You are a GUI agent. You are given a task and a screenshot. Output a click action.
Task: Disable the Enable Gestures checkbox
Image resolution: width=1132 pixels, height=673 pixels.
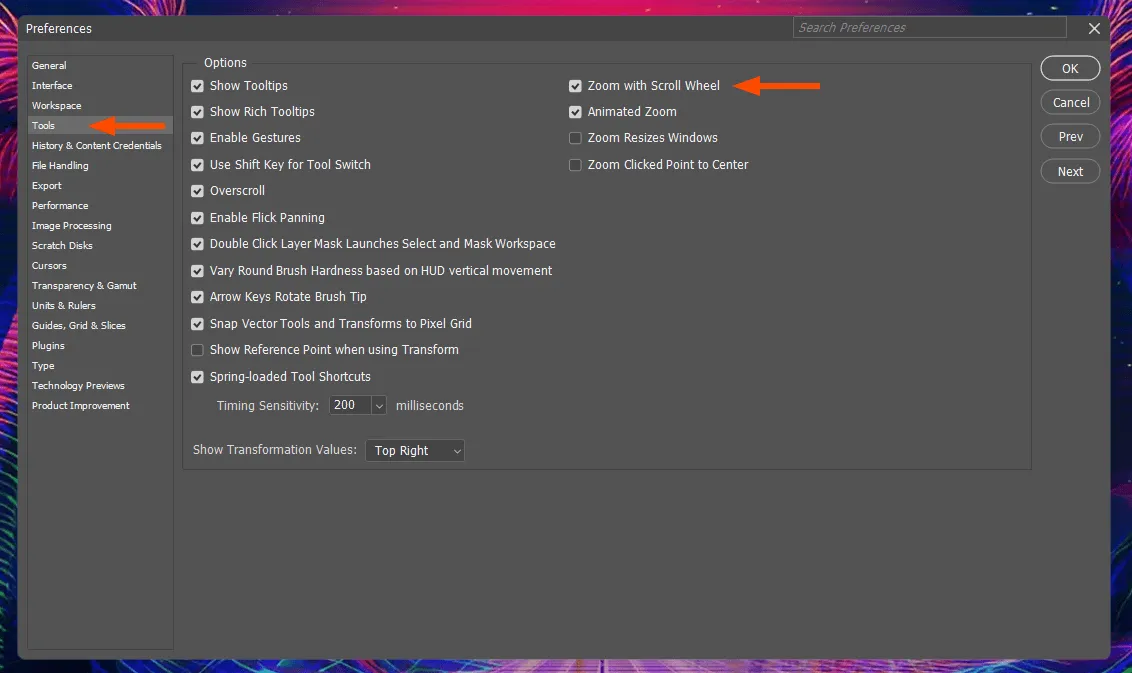coord(197,138)
